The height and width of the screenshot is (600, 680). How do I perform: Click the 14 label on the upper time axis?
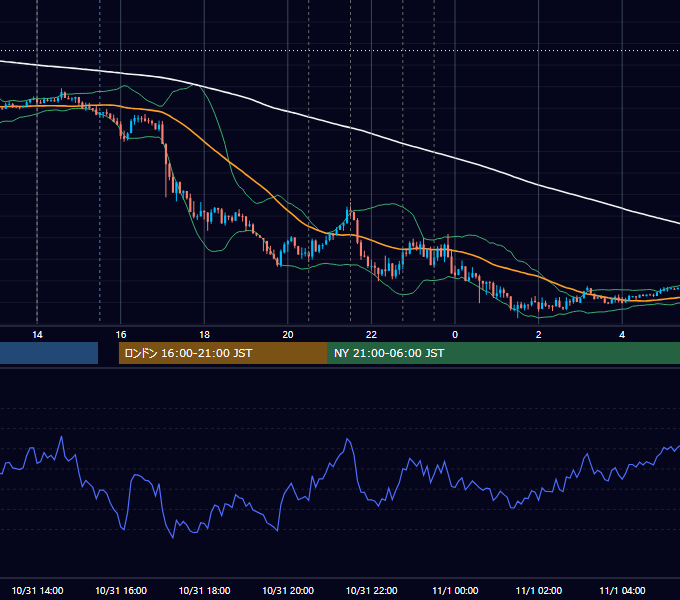37,335
